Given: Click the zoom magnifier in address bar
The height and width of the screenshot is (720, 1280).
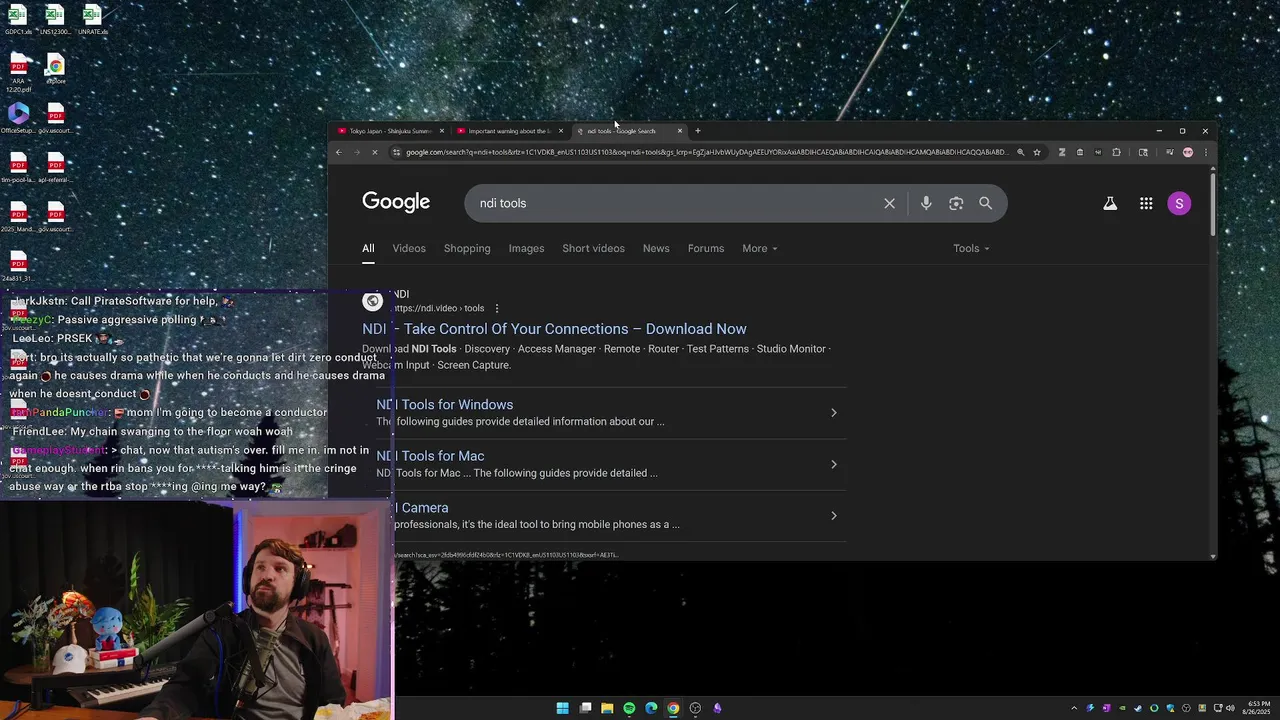Looking at the screenshot, I should 1020,152.
